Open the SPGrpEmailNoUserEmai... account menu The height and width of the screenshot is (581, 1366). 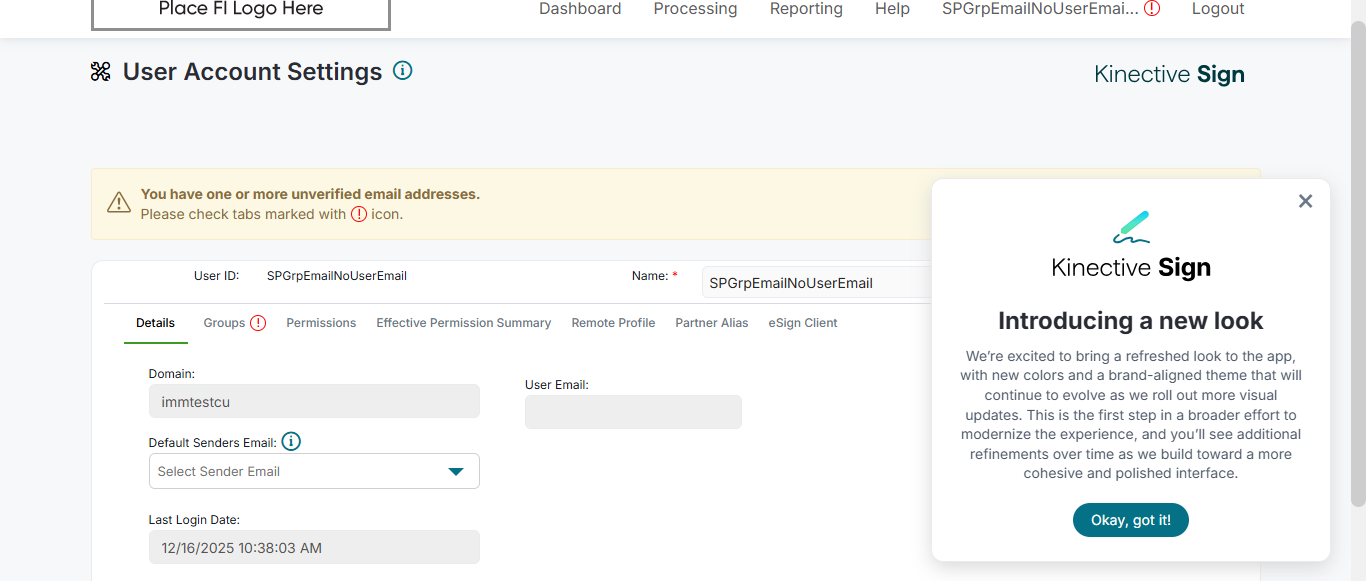point(1040,9)
